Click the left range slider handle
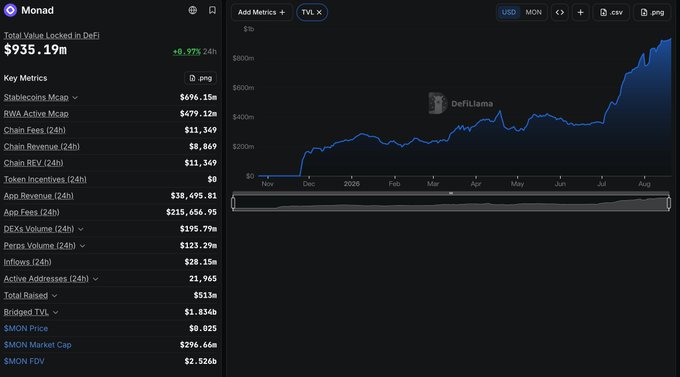680x377 pixels. [233, 203]
